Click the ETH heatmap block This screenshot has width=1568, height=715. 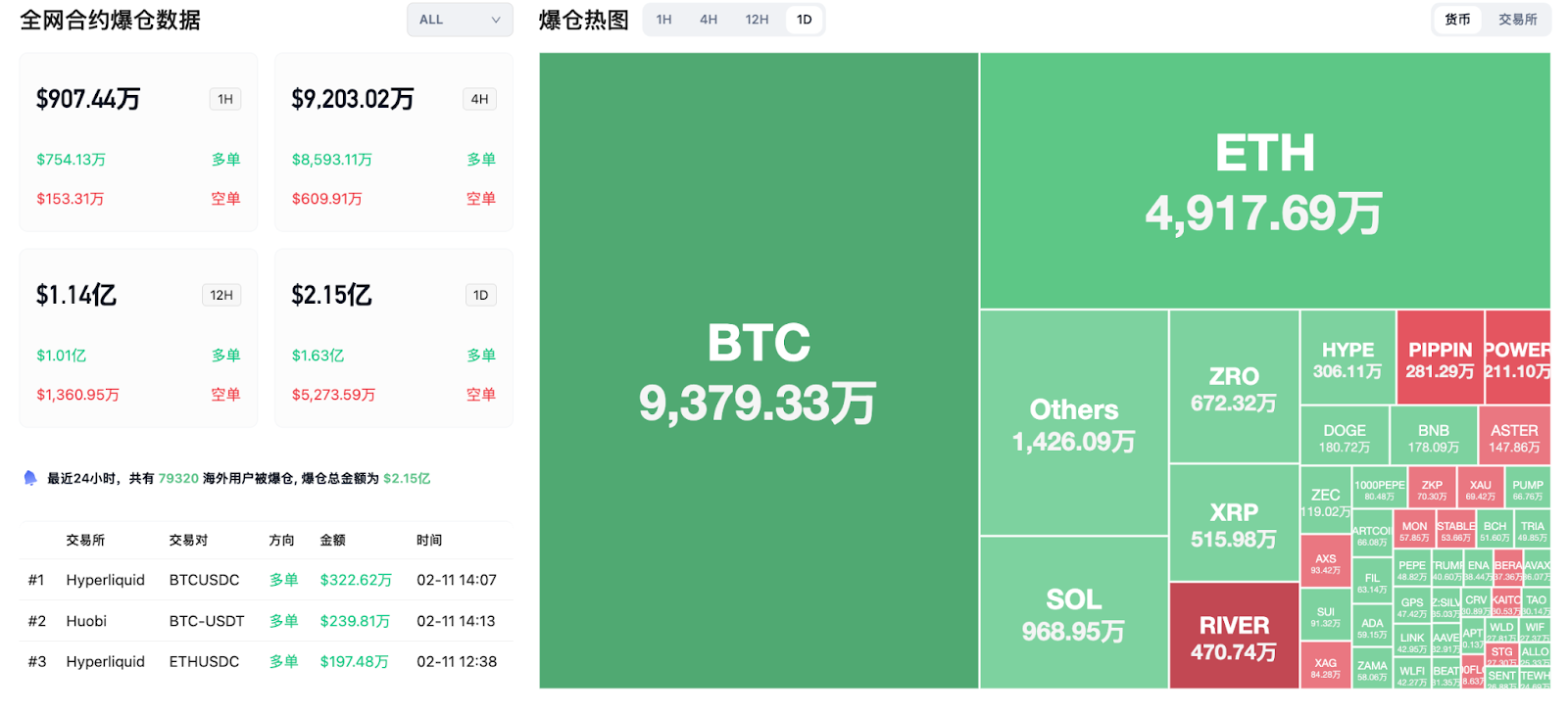click(x=1264, y=181)
